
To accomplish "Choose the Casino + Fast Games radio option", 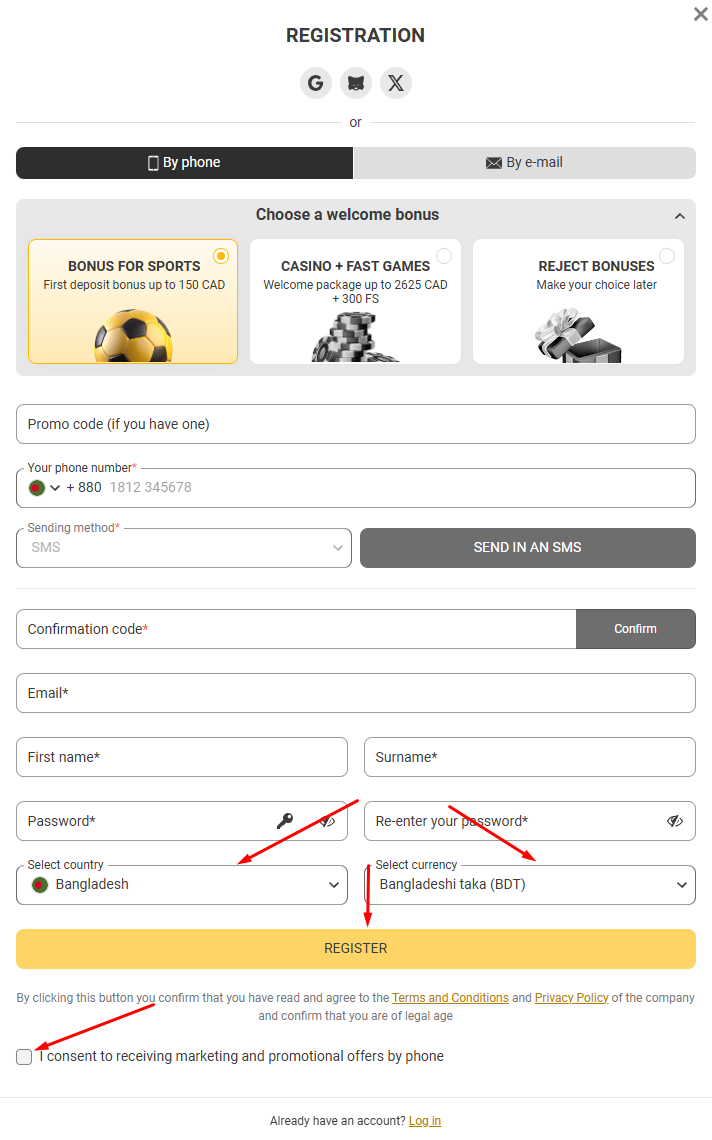I will point(444,256).
